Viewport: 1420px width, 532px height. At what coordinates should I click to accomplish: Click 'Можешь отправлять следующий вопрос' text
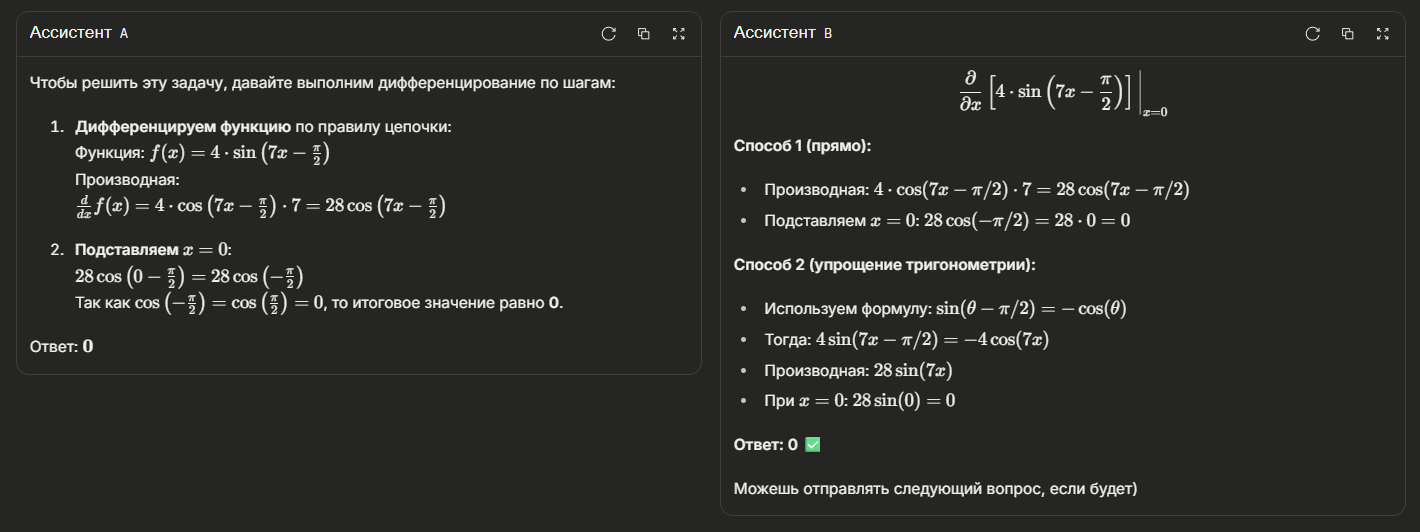pyautogui.click(x=935, y=489)
